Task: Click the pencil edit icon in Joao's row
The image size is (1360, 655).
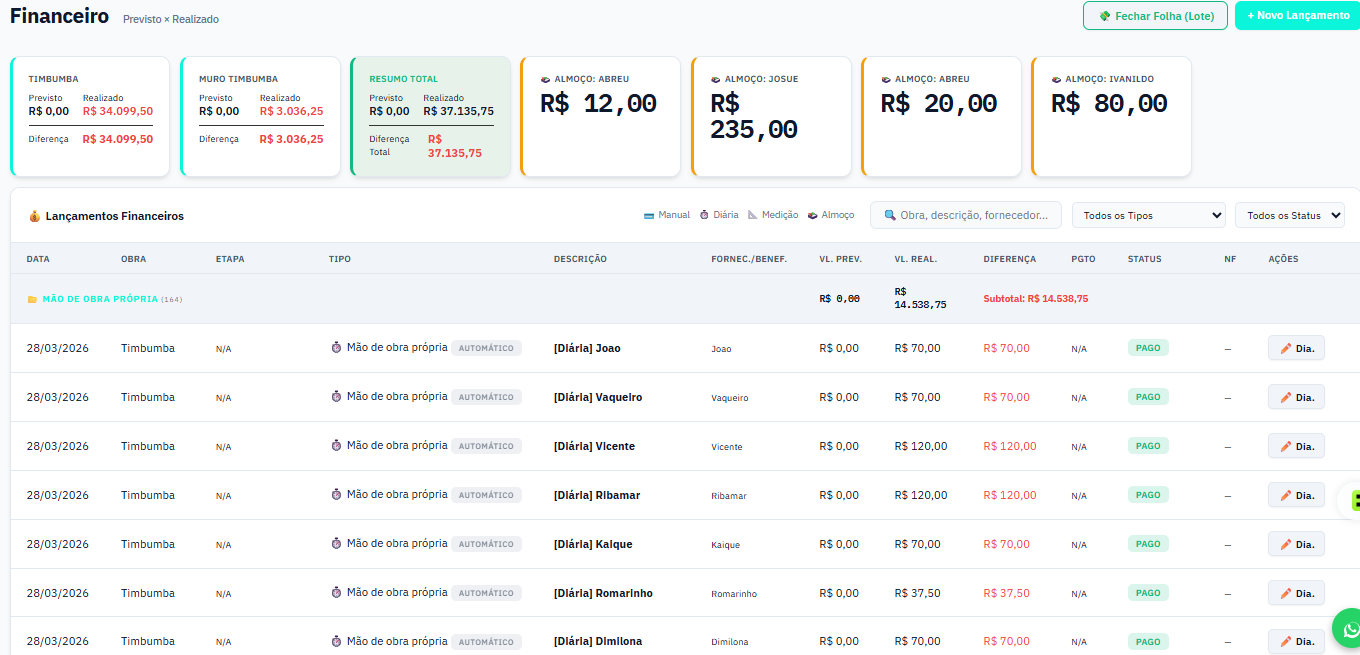Action: pos(1286,348)
